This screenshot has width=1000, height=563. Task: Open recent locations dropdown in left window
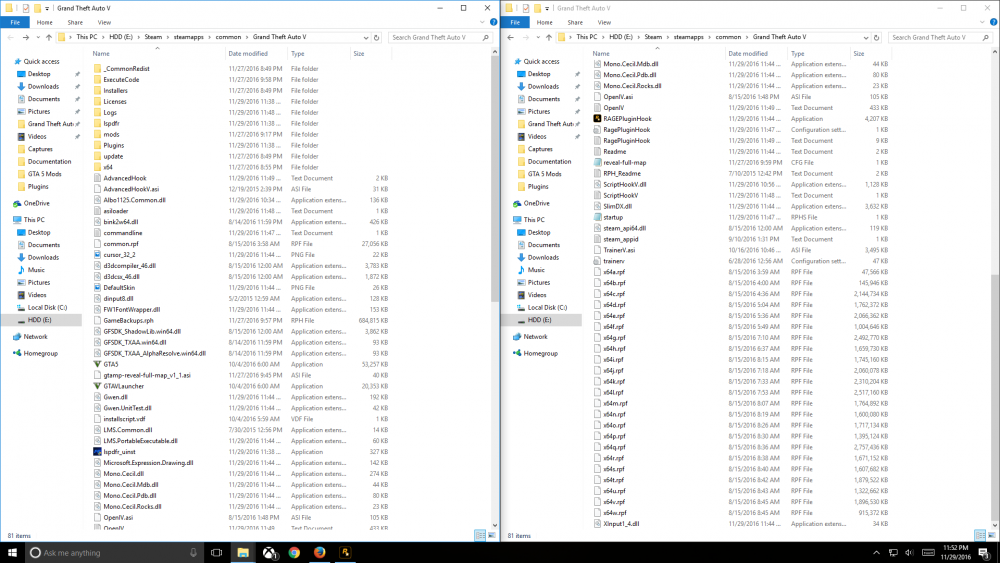[38, 38]
